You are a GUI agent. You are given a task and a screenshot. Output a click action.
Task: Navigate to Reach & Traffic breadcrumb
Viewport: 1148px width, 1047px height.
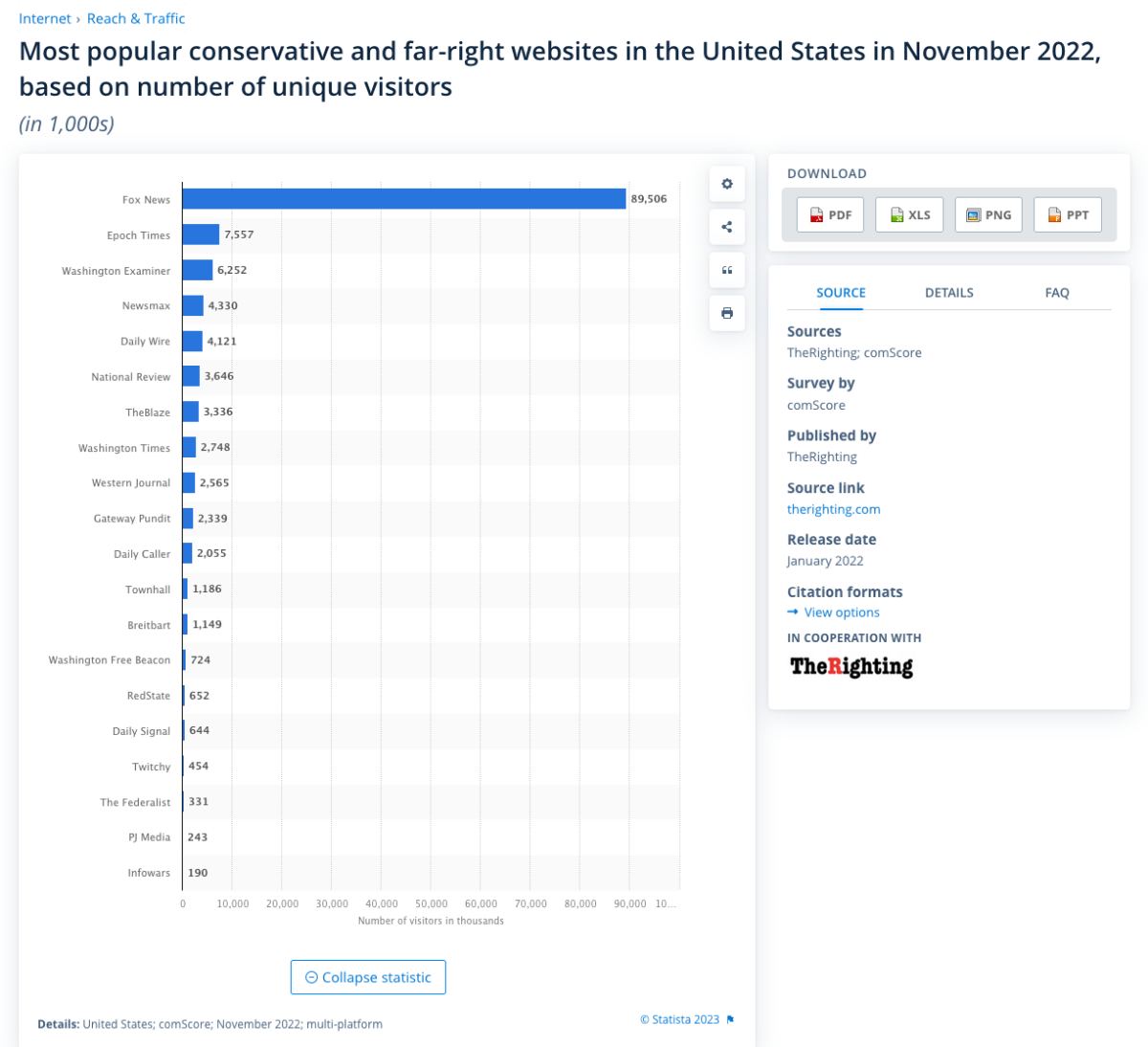click(136, 18)
